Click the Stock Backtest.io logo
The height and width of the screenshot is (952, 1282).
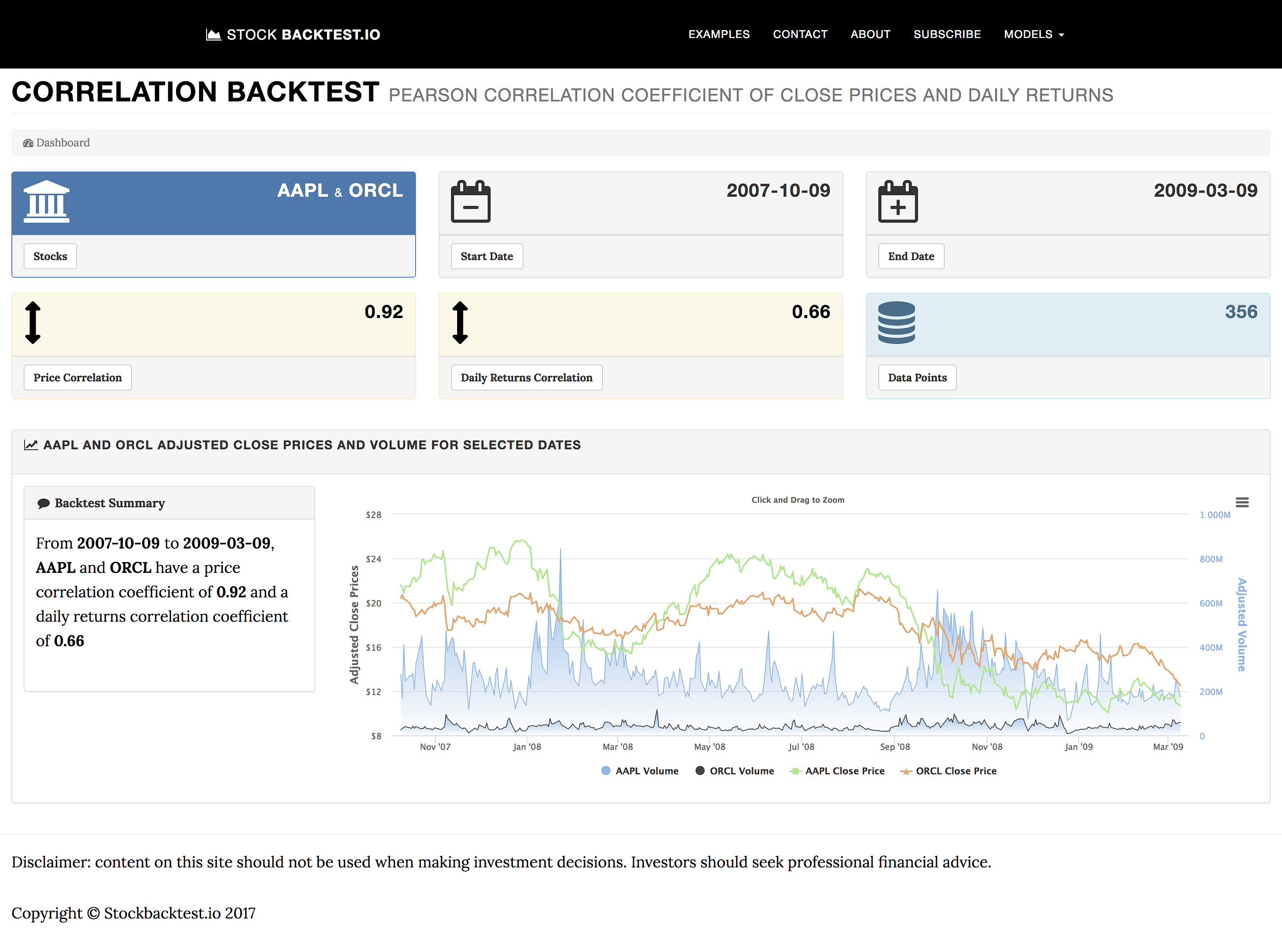pos(293,35)
